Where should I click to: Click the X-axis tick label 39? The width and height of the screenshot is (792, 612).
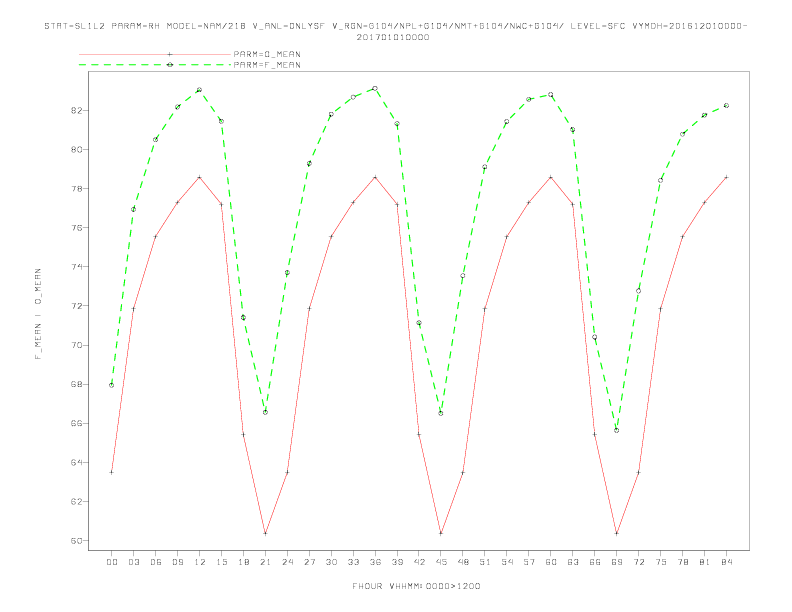397,562
